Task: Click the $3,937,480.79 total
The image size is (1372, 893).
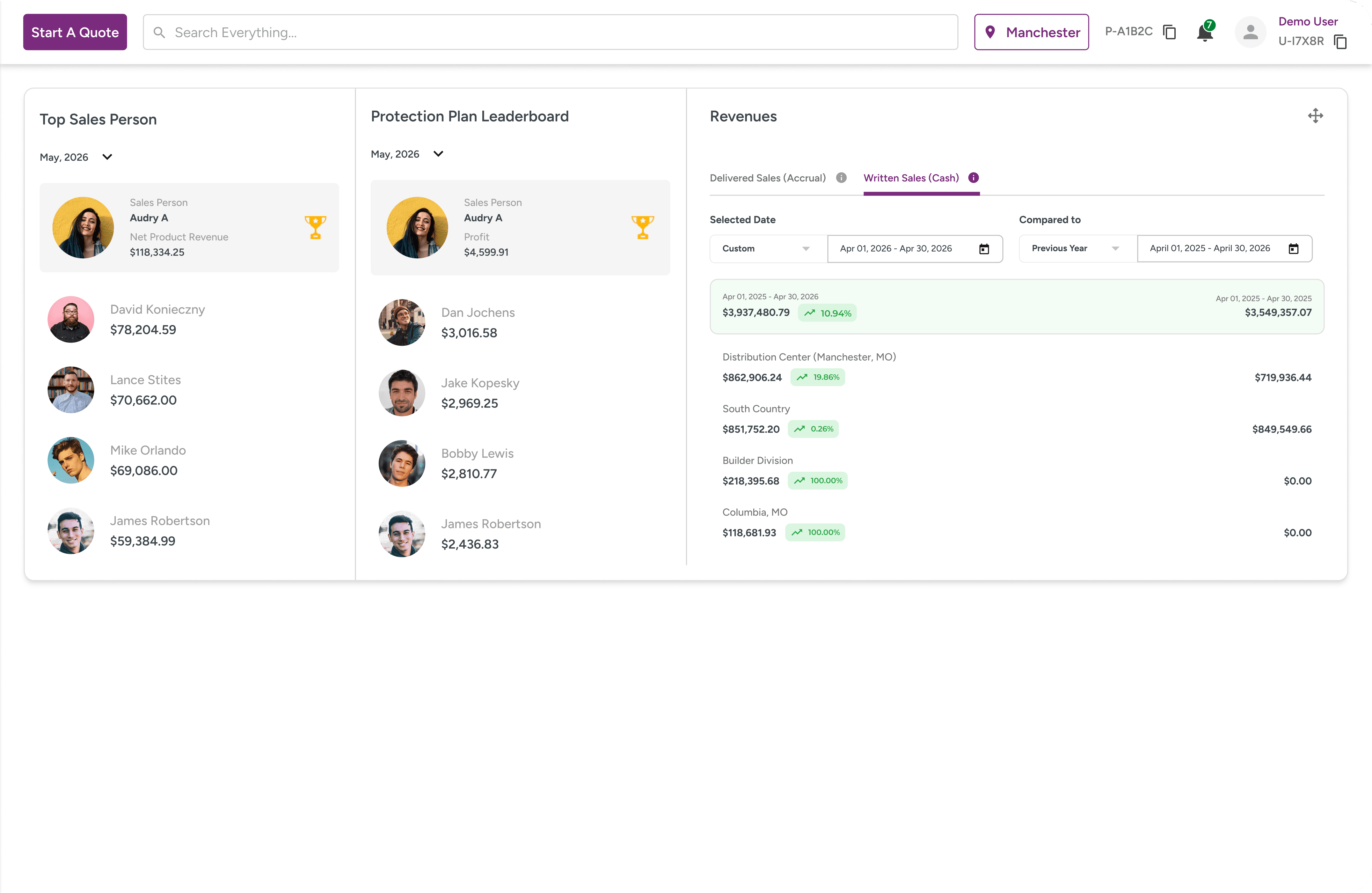Action: point(756,312)
